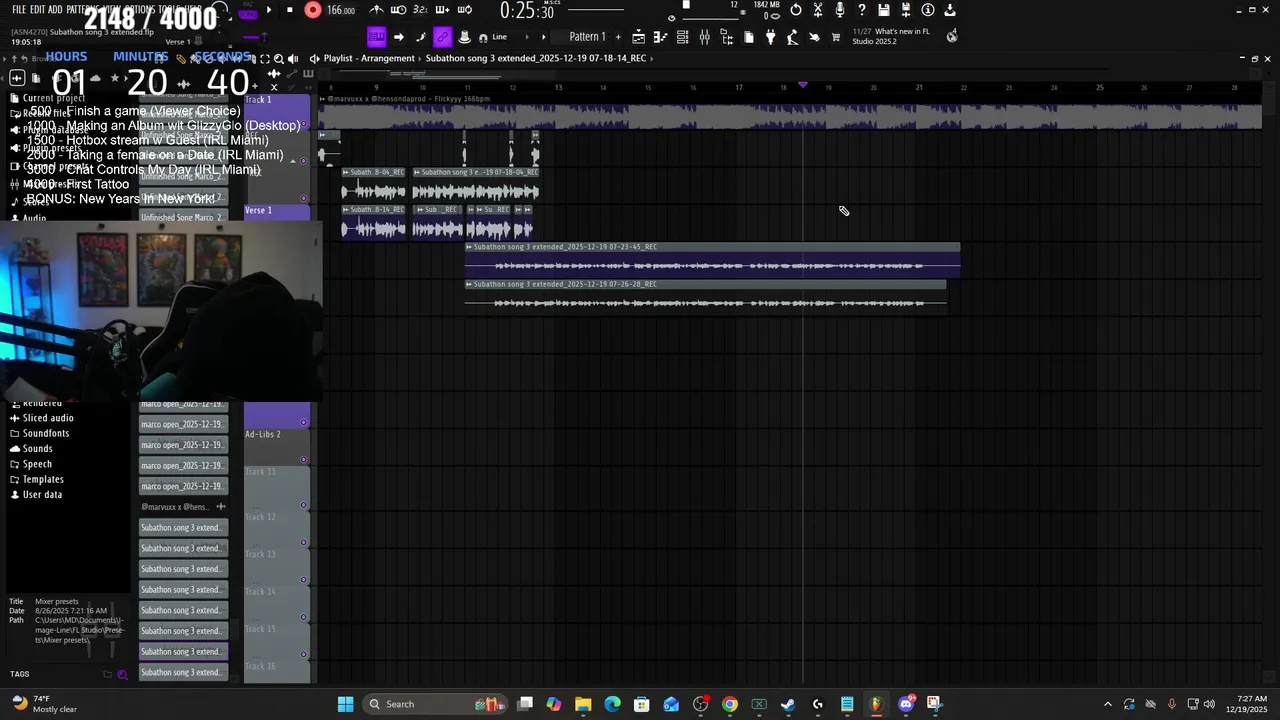Open What's new in FL Studio 2025.2 news
The width and height of the screenshot is (1280, 720).
coord(891,36)
